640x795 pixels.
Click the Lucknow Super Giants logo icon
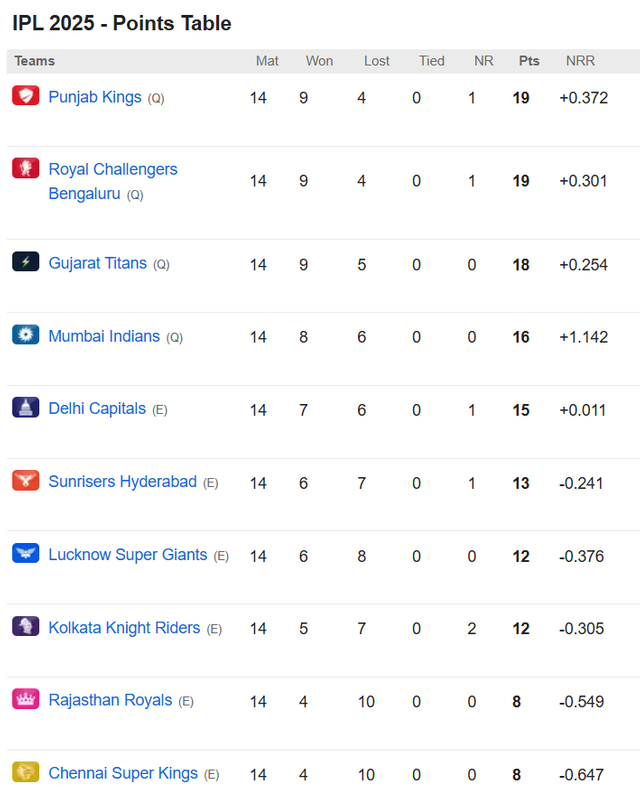point(25,553)
